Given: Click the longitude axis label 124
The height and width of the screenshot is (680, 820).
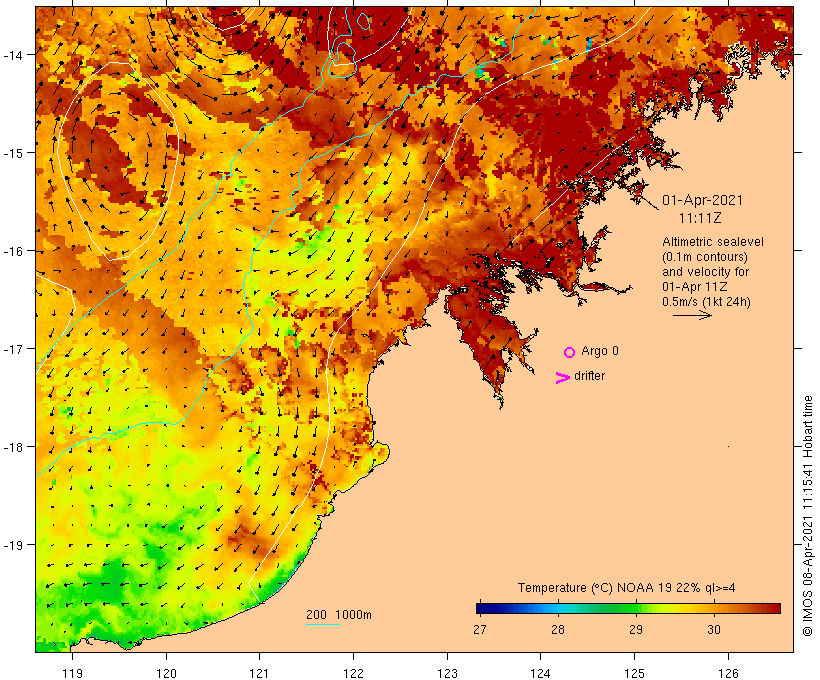Looking at the screenshot, I should point(541,673).
